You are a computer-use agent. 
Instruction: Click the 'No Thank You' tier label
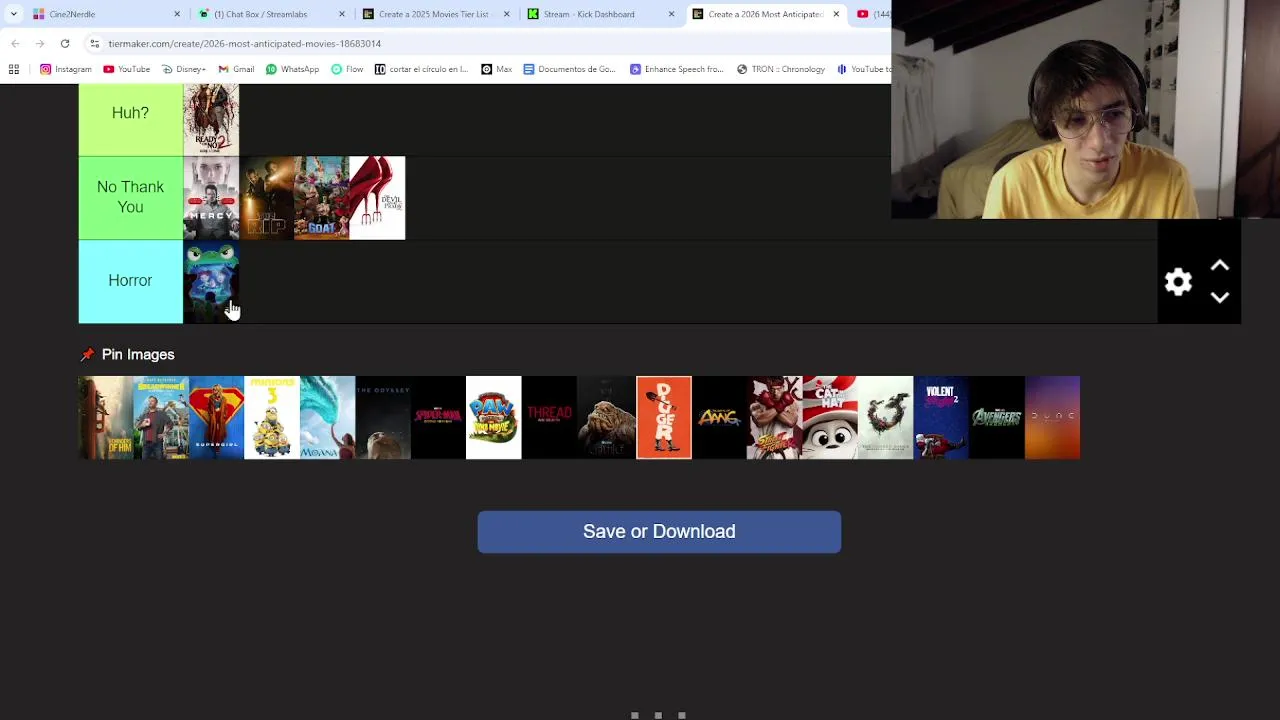(x=130, y=197)
